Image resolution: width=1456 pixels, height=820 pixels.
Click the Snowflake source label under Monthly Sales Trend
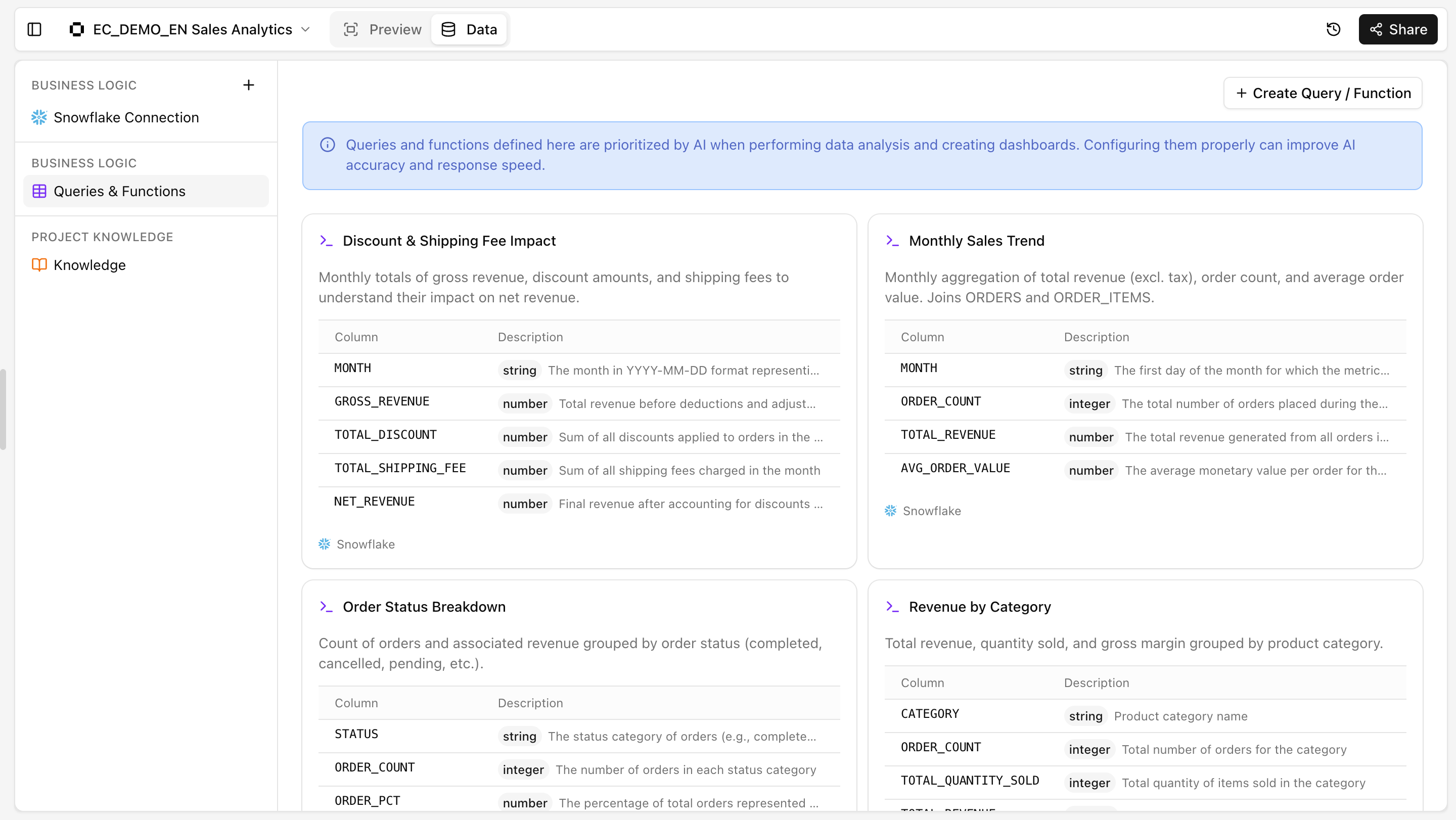[931, 511]
